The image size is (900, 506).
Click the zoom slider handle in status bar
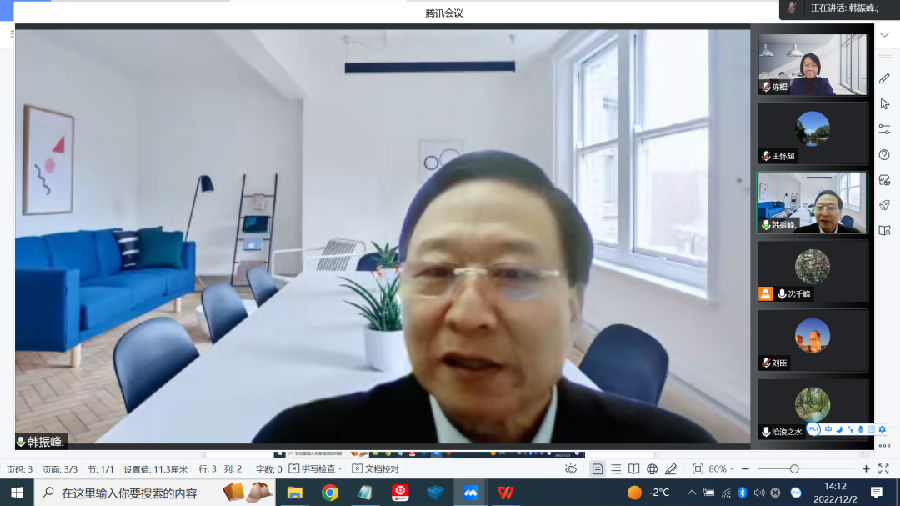[794, 468]
